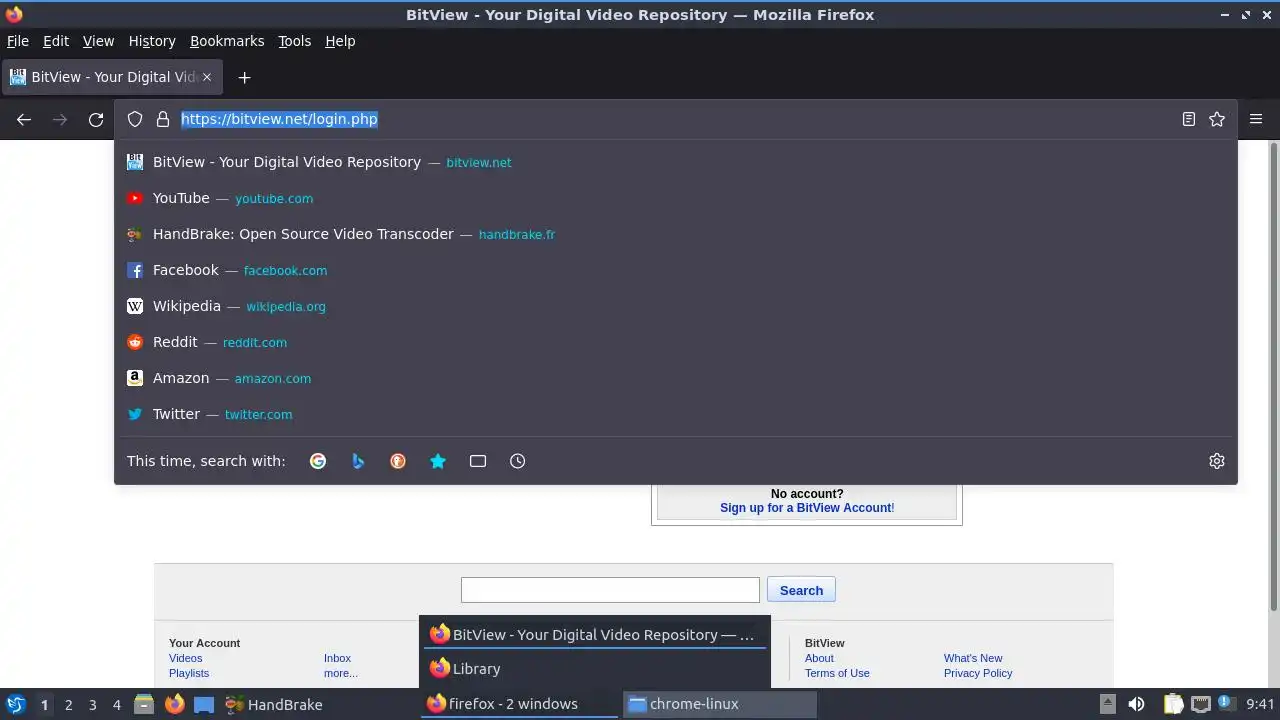Pick the BitView window from the taskbar popup
The image size is (1280, 720).
tap(595, 634)
